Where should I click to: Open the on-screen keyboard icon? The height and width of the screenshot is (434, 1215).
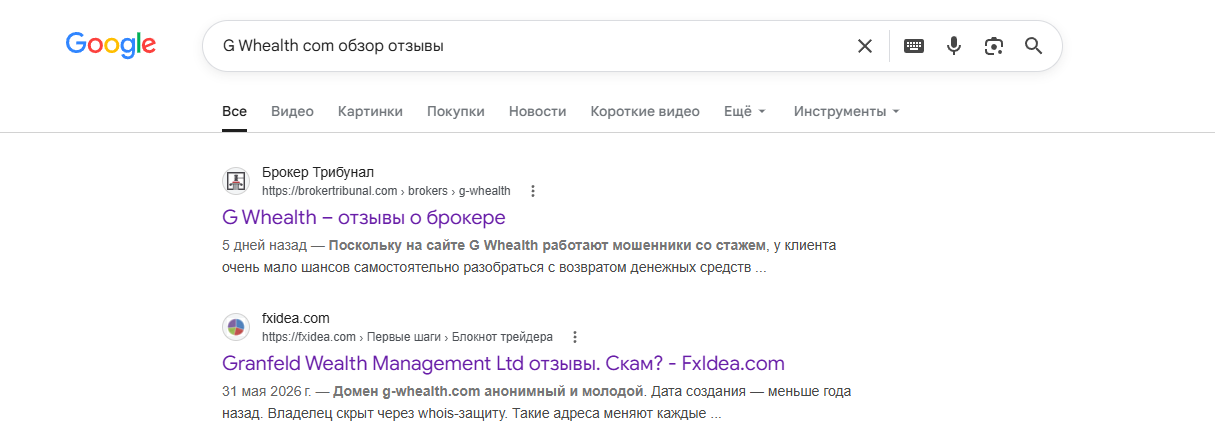click(914, 46)
